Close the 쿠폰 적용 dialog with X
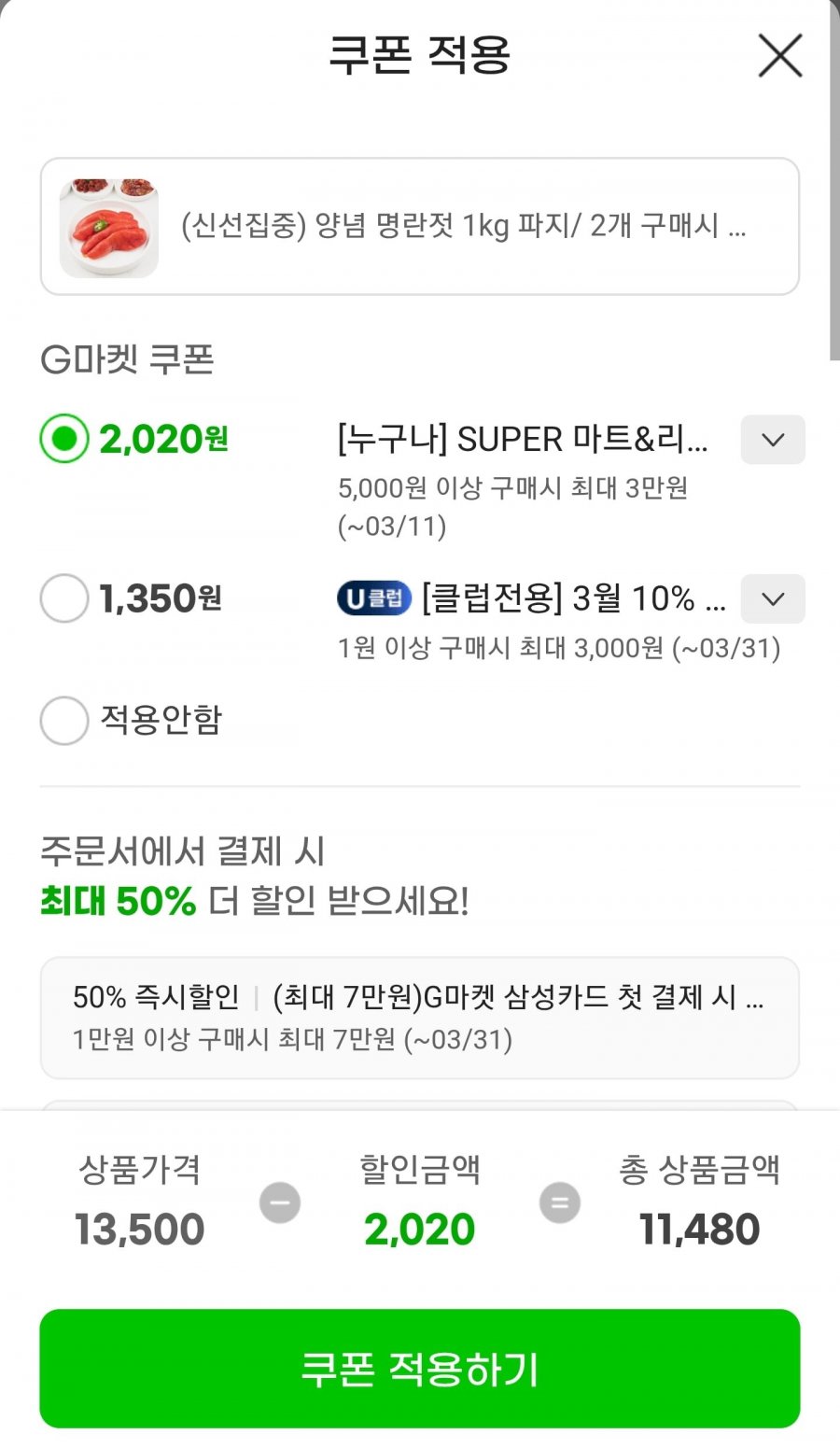 [x=780, y=56]
